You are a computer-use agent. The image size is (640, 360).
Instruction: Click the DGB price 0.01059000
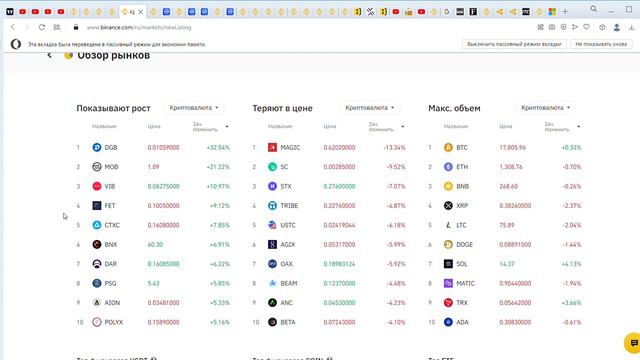163,147
